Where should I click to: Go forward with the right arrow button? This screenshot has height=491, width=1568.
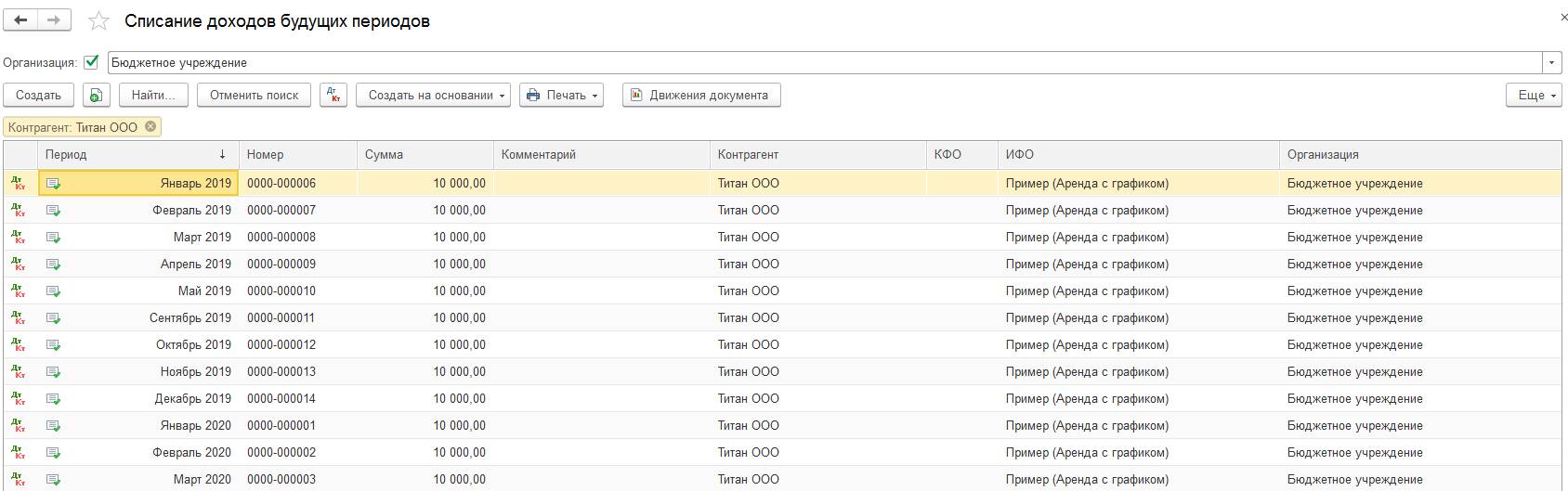(54, 20)
